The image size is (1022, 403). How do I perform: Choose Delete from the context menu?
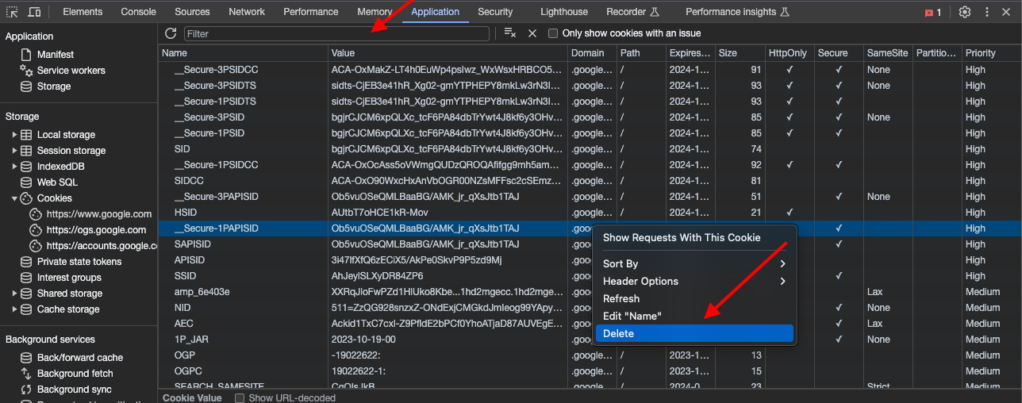[x=694, y=333]
